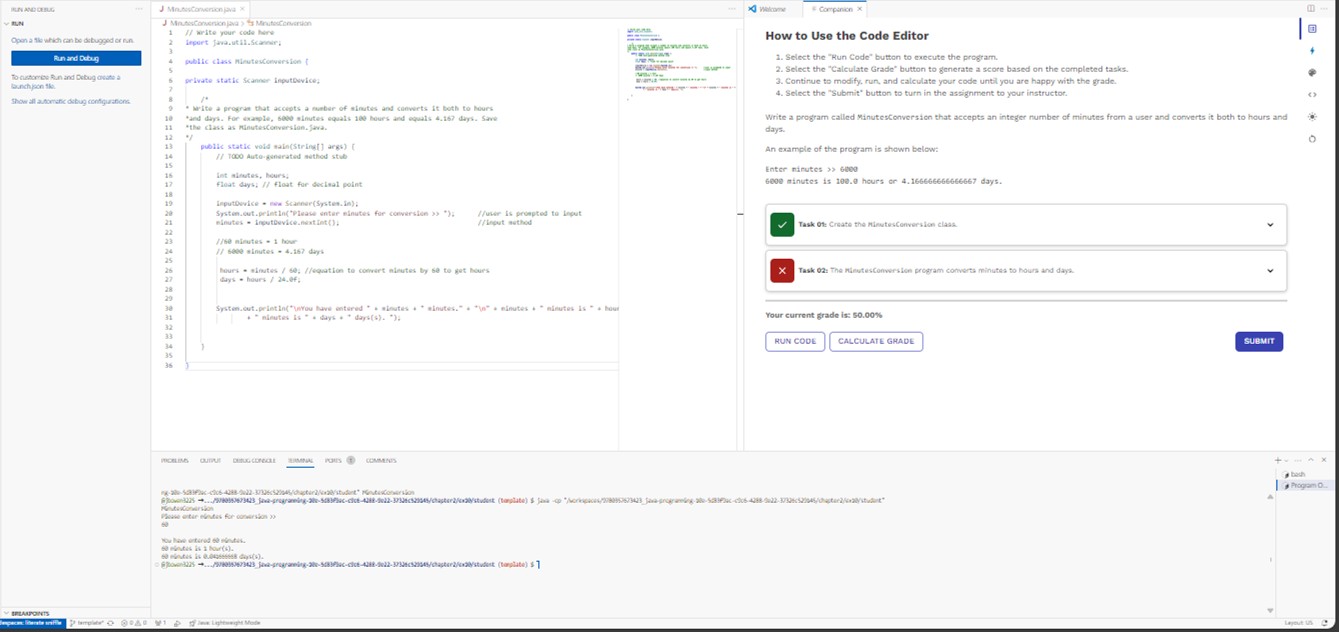Open the split editor icon
The image size is (1339, 632).
tap(1310, 8)
